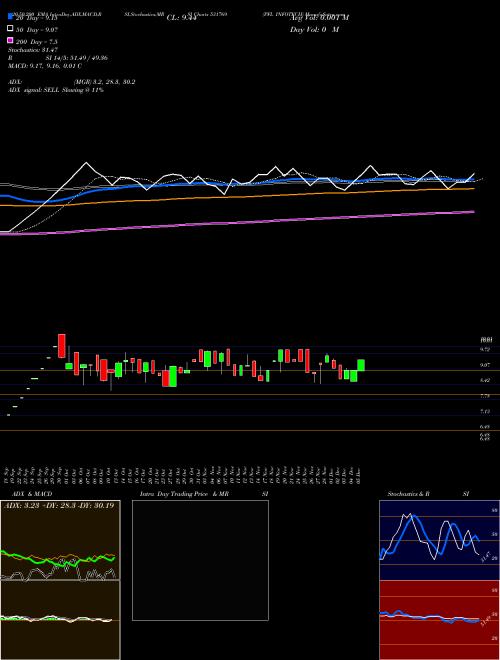Click the blue stochastics chart panel
Screen dimensions: 500x660
439,540
